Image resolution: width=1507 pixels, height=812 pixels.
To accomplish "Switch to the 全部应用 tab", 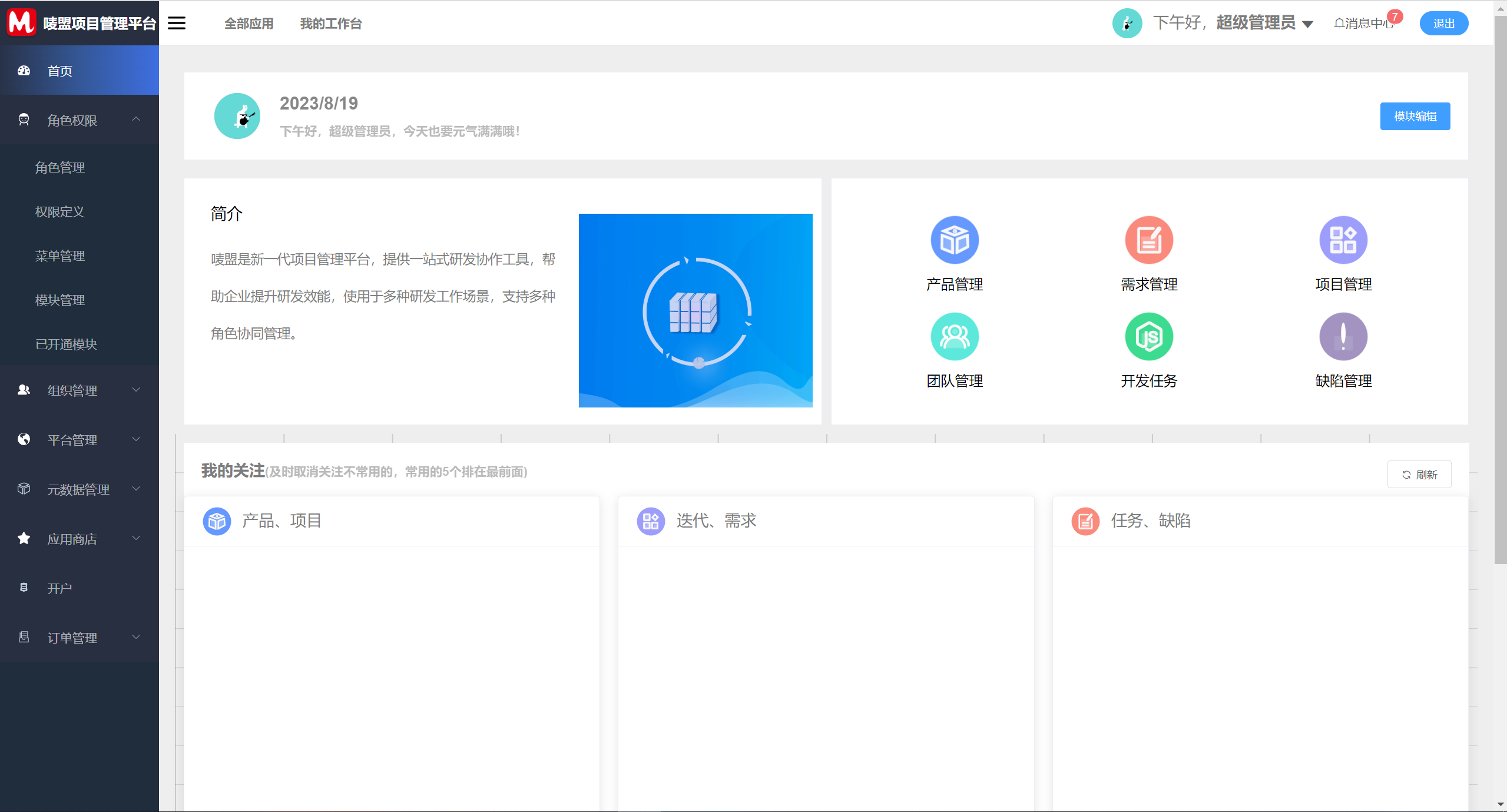I will click(249, 24).
